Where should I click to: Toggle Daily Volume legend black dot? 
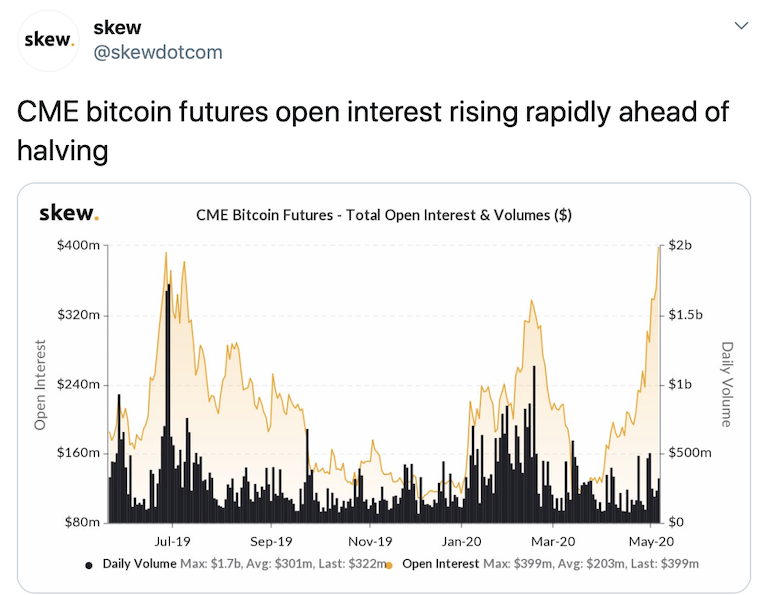[x=89, y=566]
